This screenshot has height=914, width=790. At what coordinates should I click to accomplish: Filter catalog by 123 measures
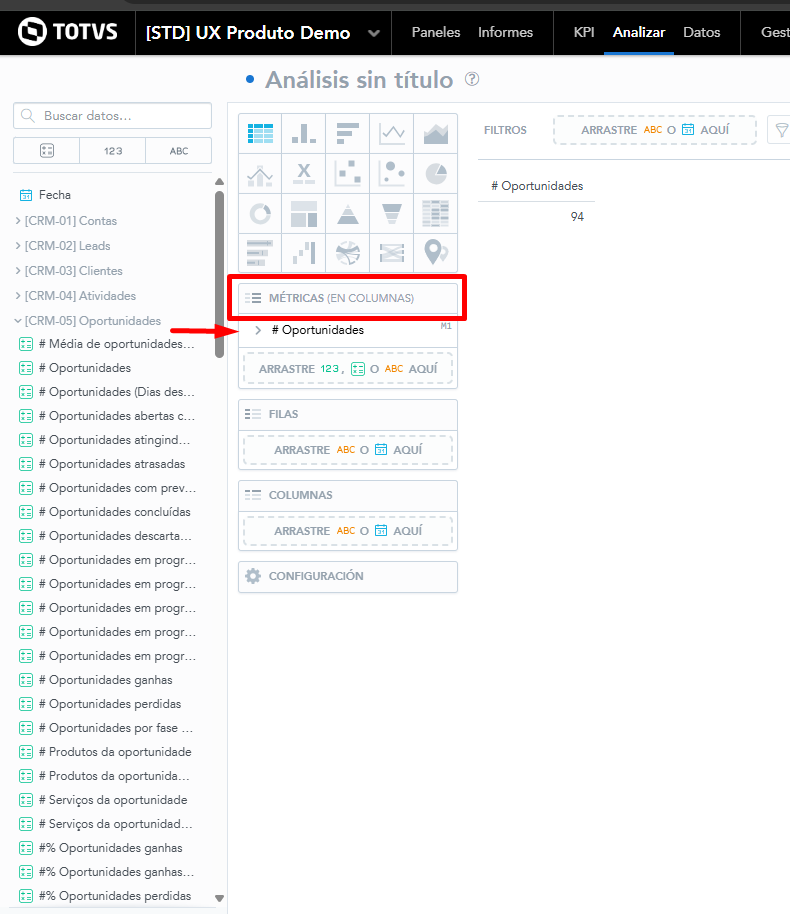click(113, 151)
